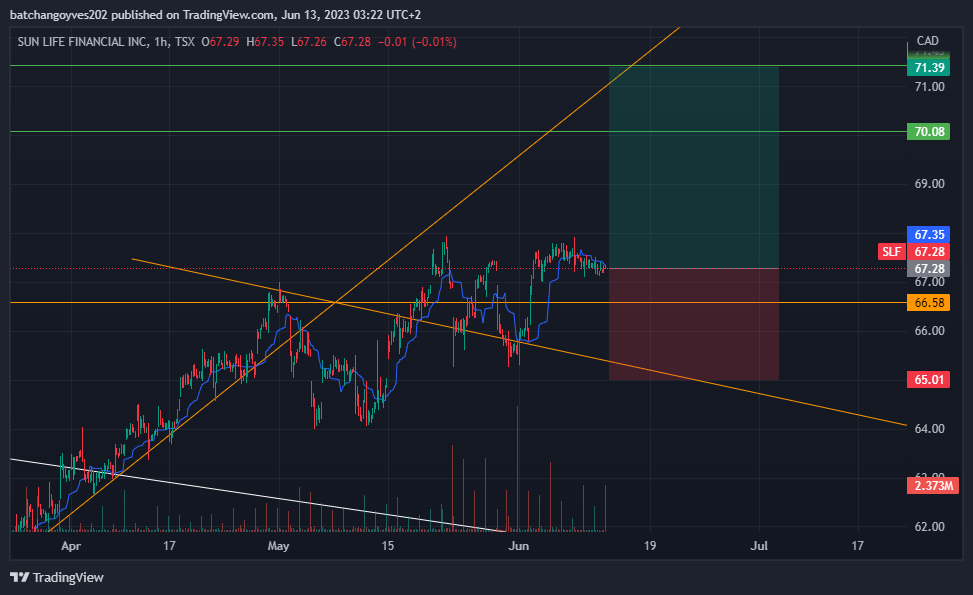Viewport: 973px width, 595px height.
Task: Click the blue 67.35 price label
Action: pyautogui.click(x=928, y=235)
